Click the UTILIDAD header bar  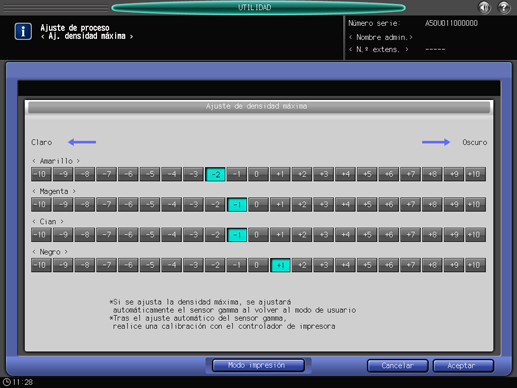coord(258,7)
